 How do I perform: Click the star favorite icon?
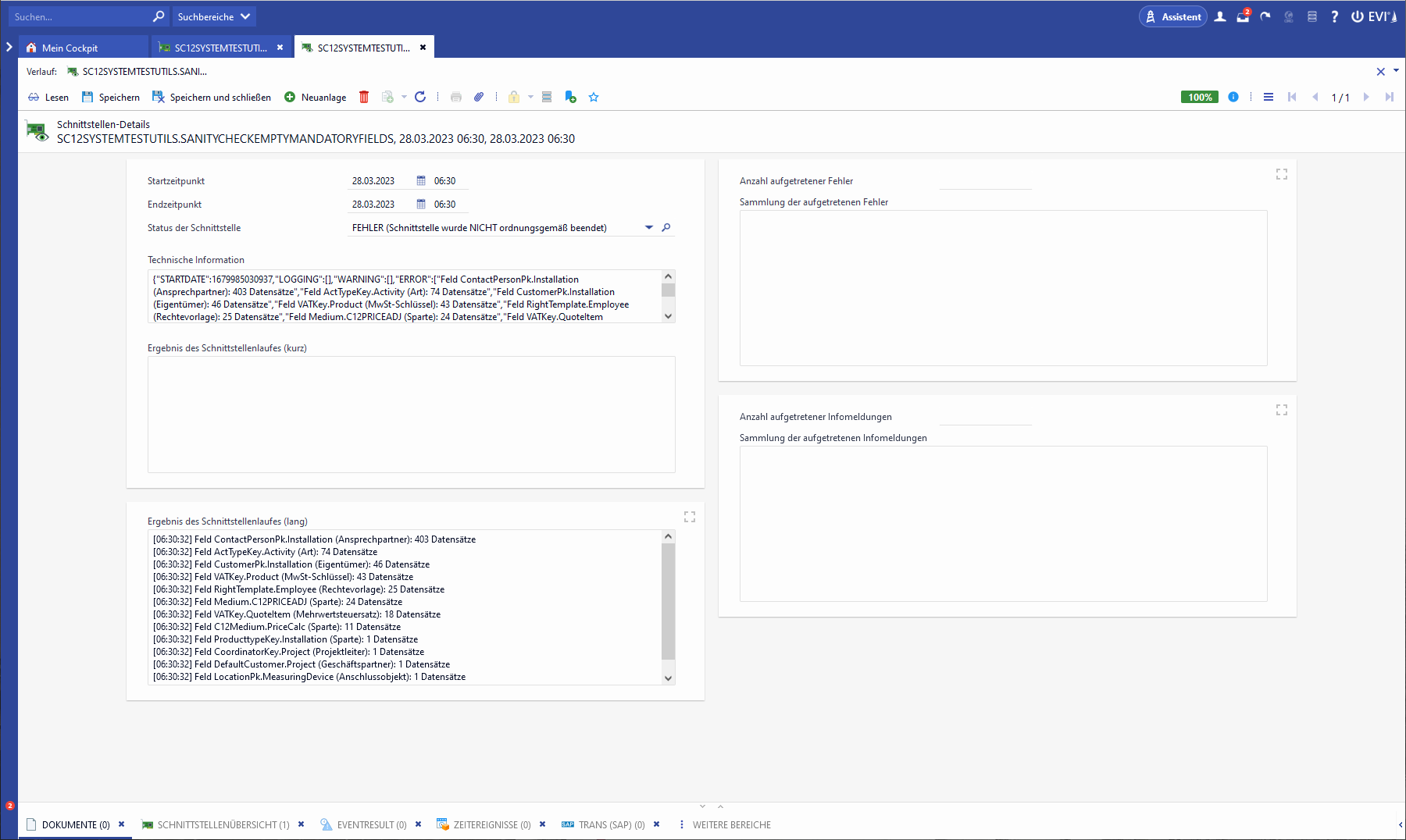[x=594, y=97]
